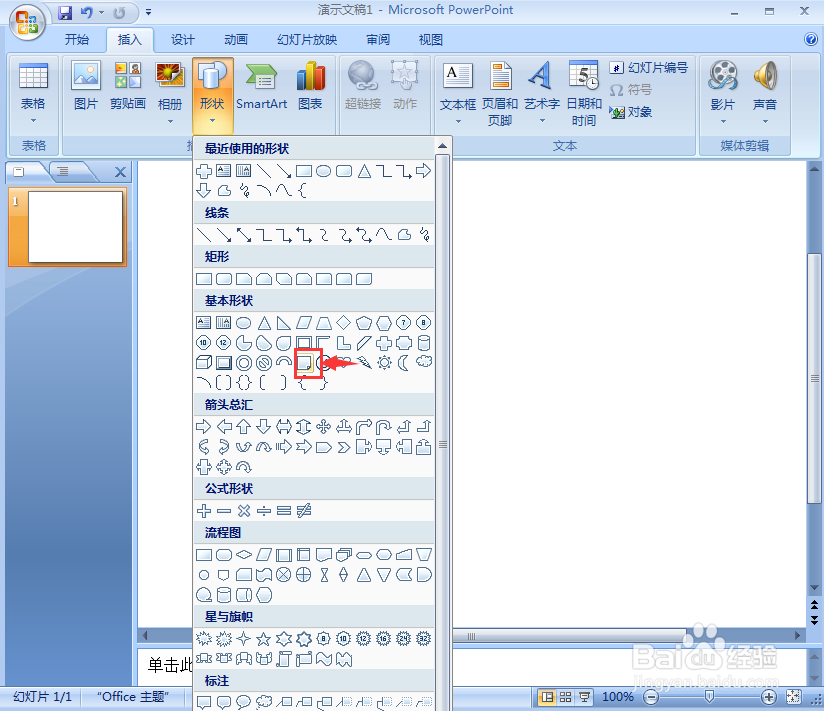Viewport: 824px width, 711px height.
Task: Click zoom in plus button
Action: pos(768,697)
